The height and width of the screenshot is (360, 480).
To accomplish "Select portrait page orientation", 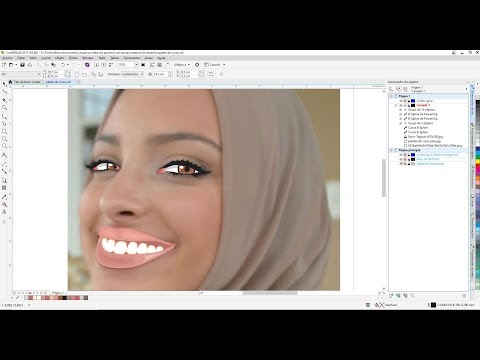I will click(x=77, y=74).
